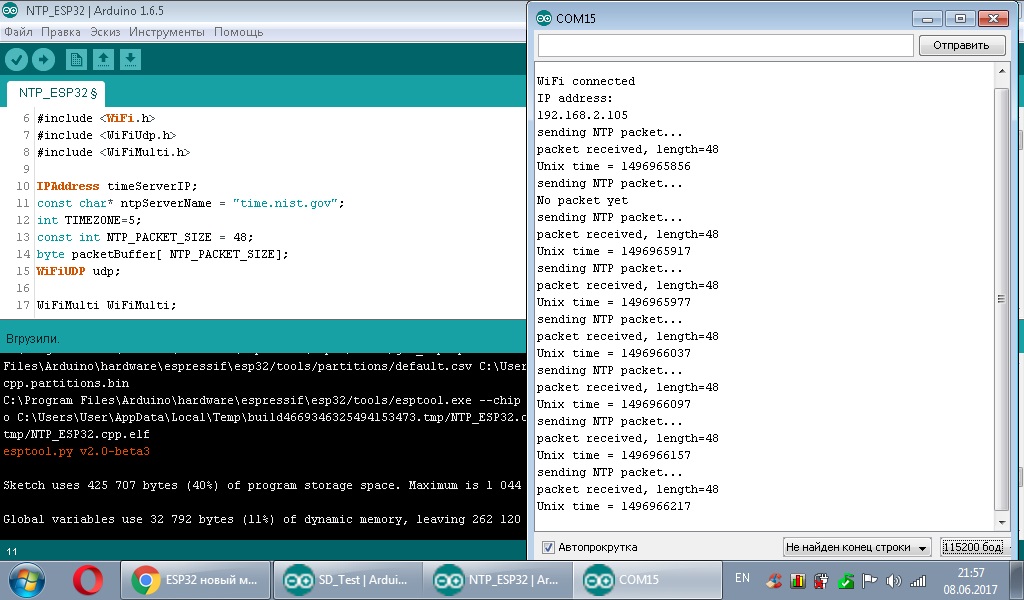This screenshot has height=600, width=1024.
Task: Click the serial monitor input field
Action: (723, 44)
